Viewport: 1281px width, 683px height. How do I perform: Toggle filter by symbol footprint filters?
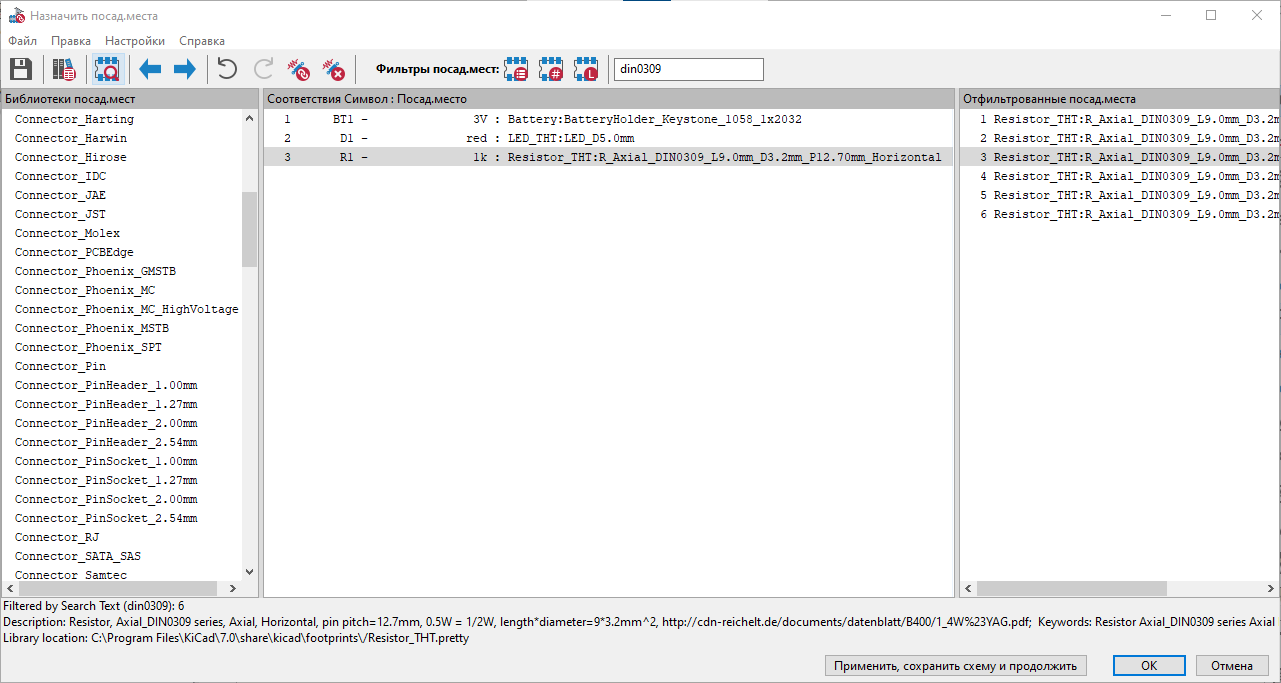pyautogui.click(x=517, y=69)
